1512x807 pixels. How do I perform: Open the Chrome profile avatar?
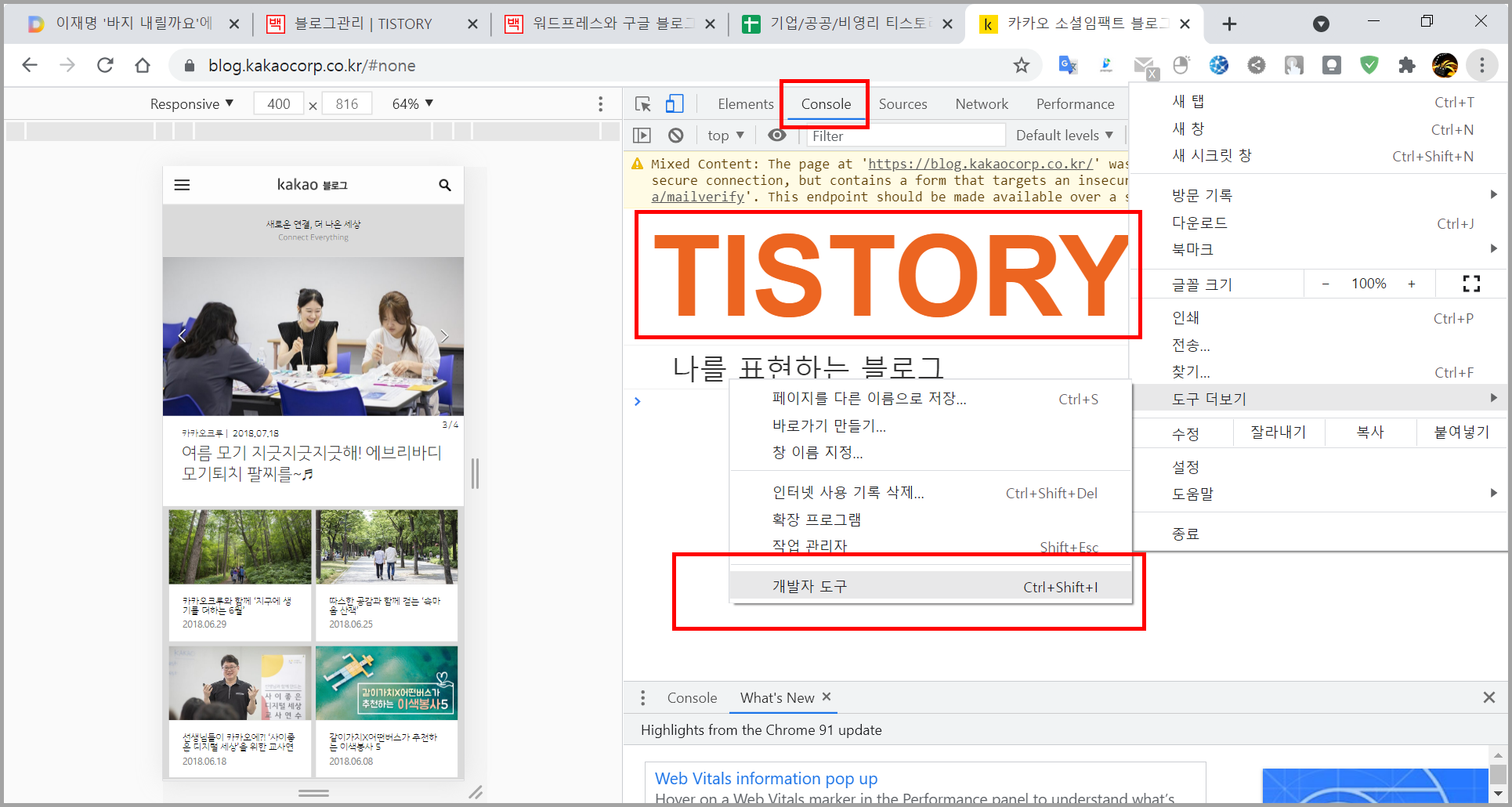pos(1445,65)
